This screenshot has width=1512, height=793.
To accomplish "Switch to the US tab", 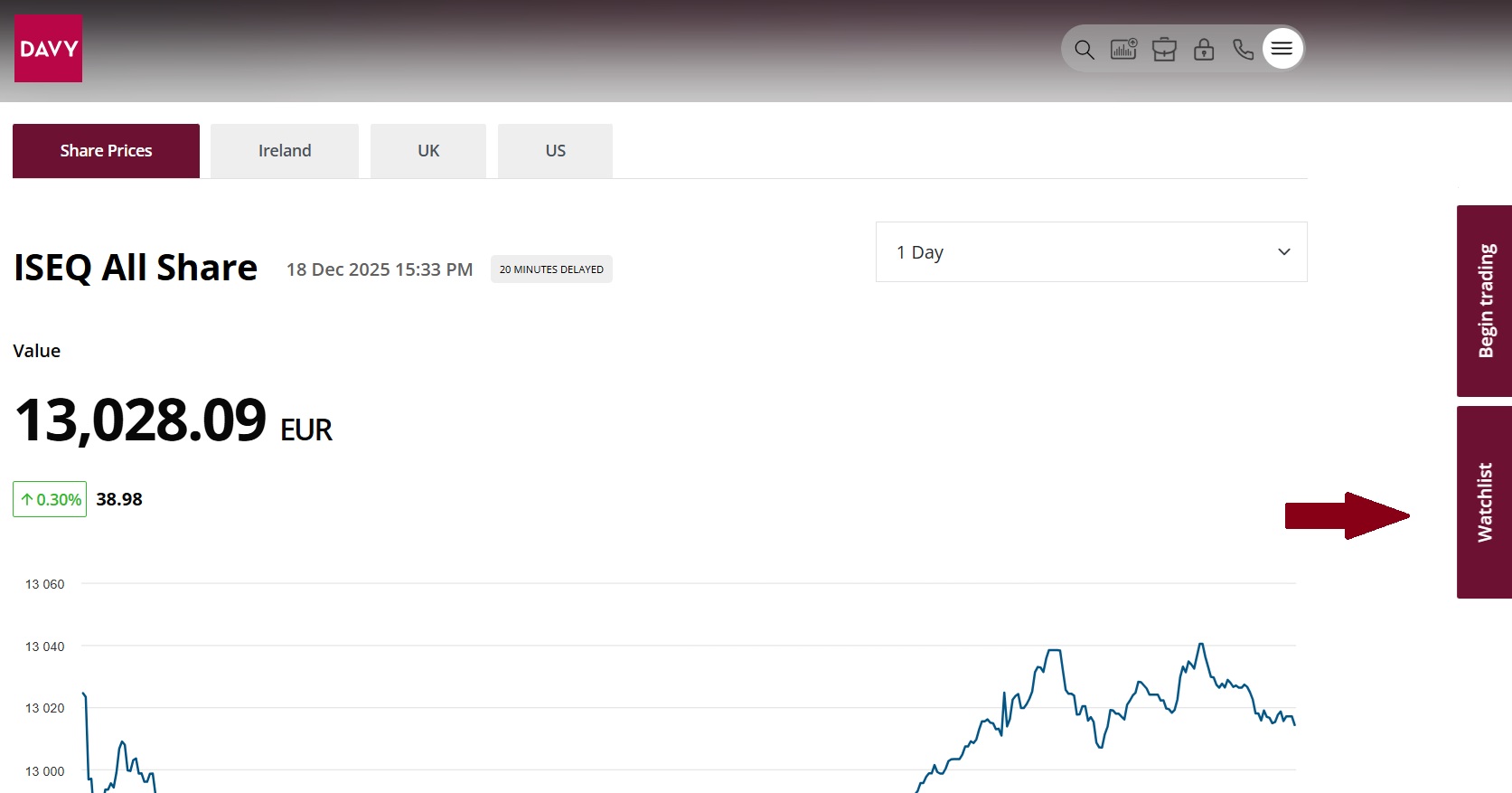I will pyautogui.click(x=556, y=151).
